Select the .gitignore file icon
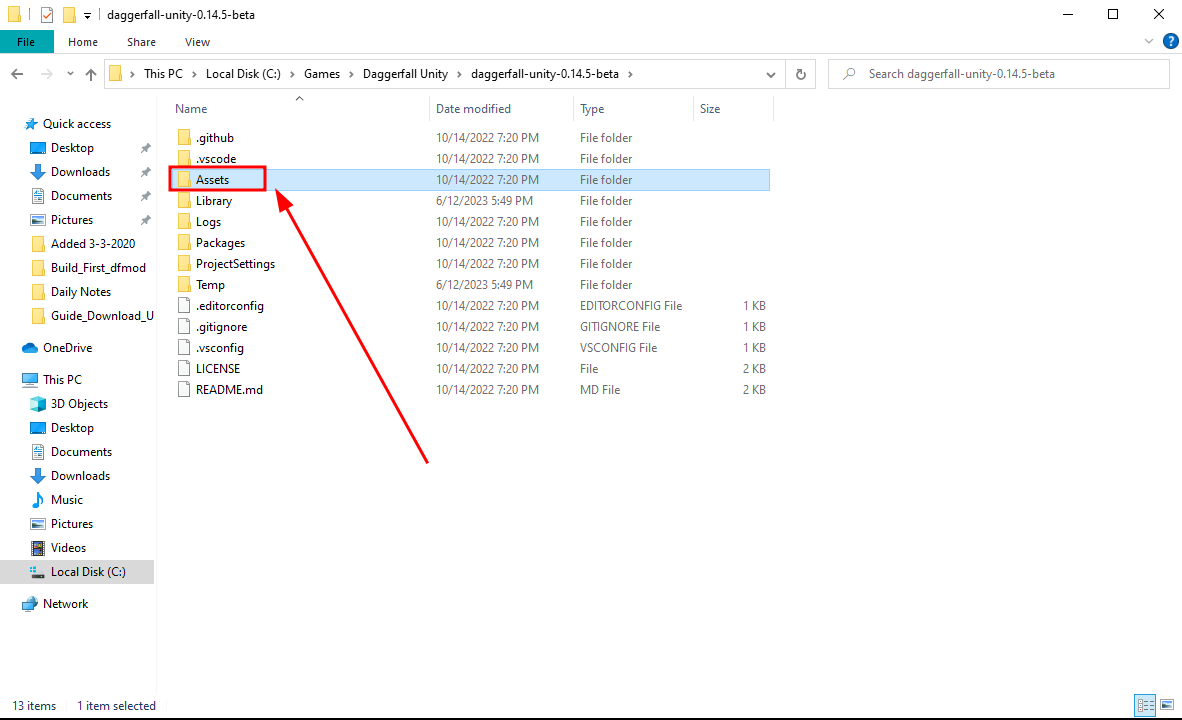Image resolution: width=1182 pixels, height=720 pixels. click(184, 326)
